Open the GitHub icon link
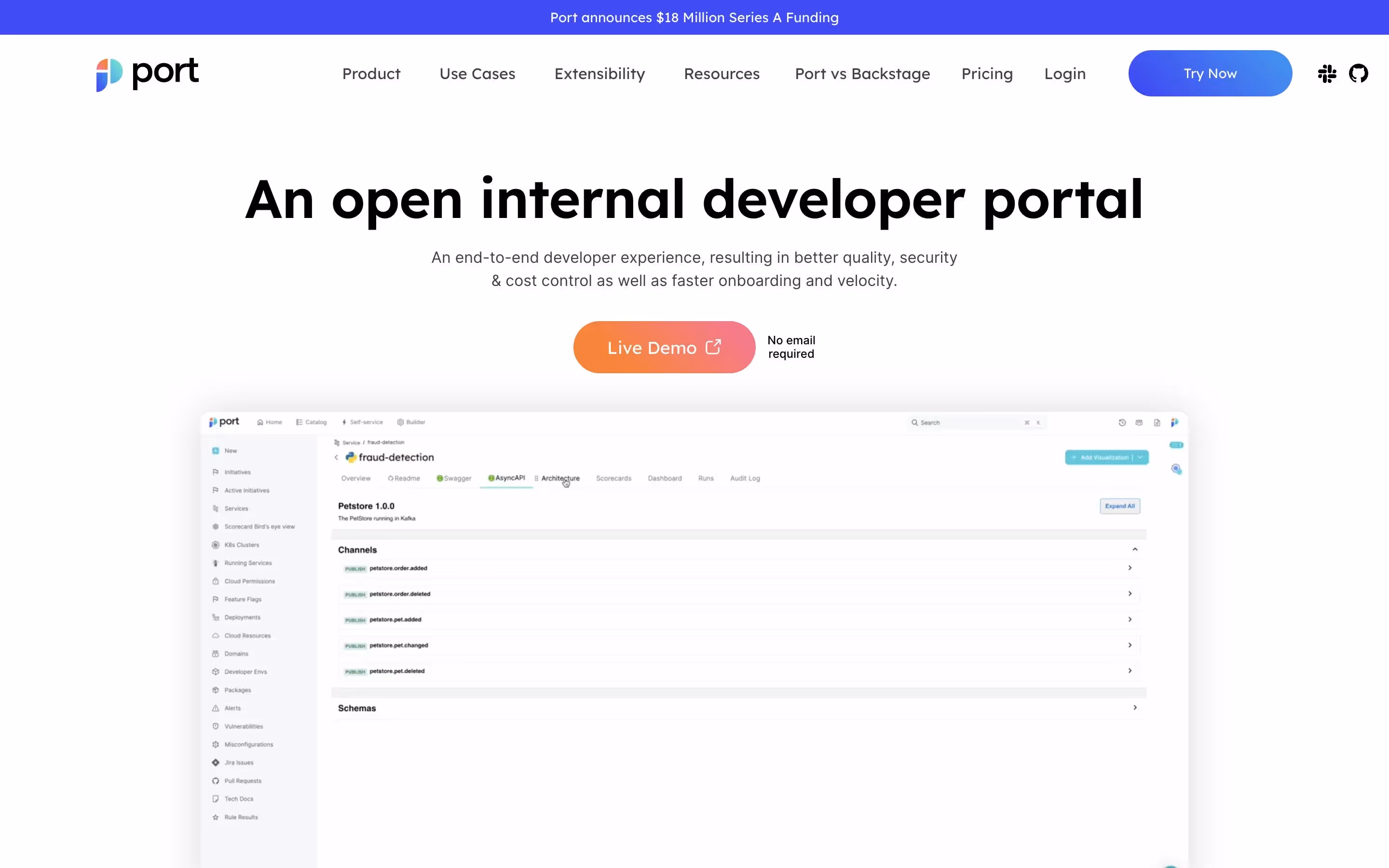This screenshot has width=1389, height=868. (x=1358, y=73)
